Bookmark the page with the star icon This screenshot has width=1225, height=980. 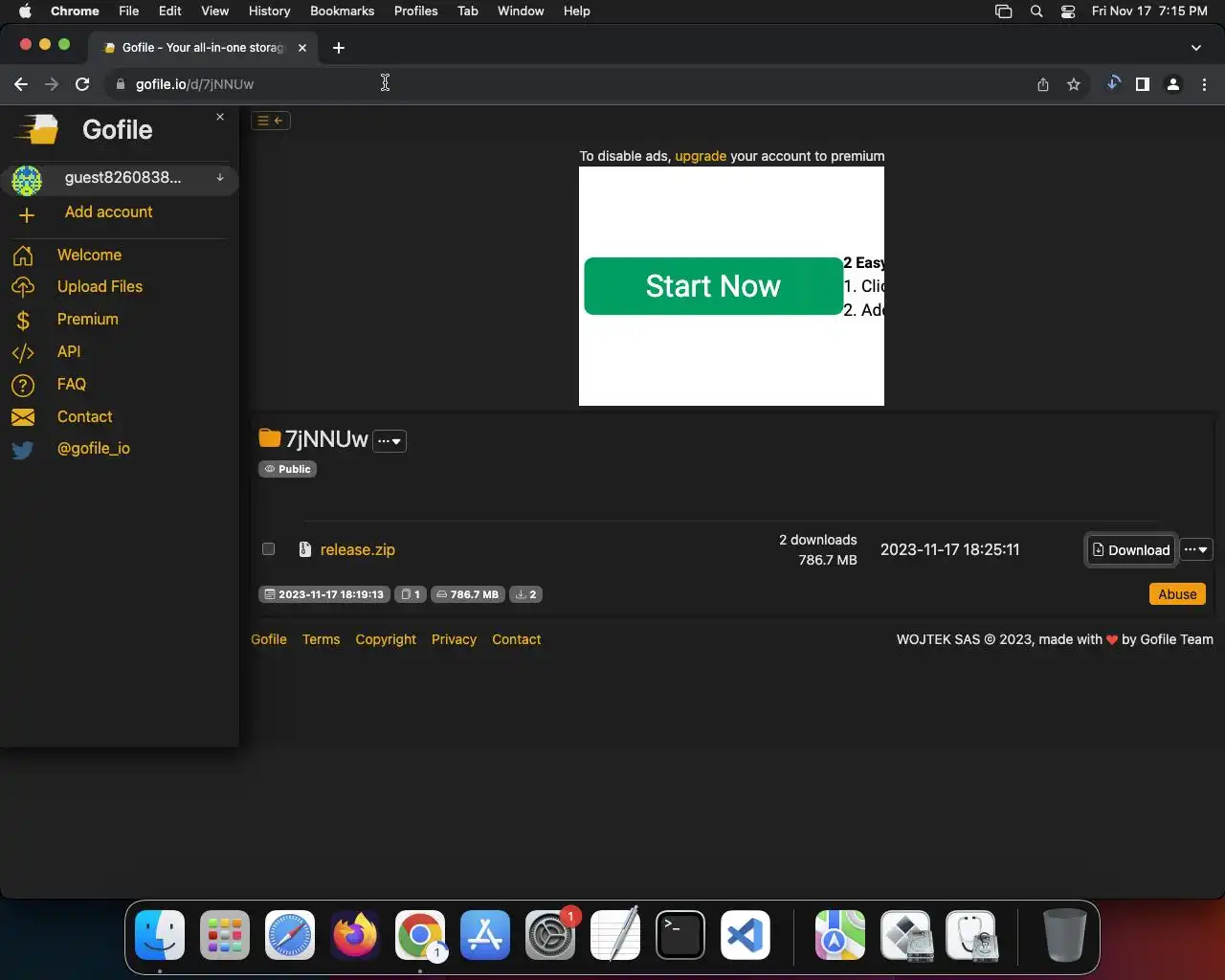[x=1074, y=84]
